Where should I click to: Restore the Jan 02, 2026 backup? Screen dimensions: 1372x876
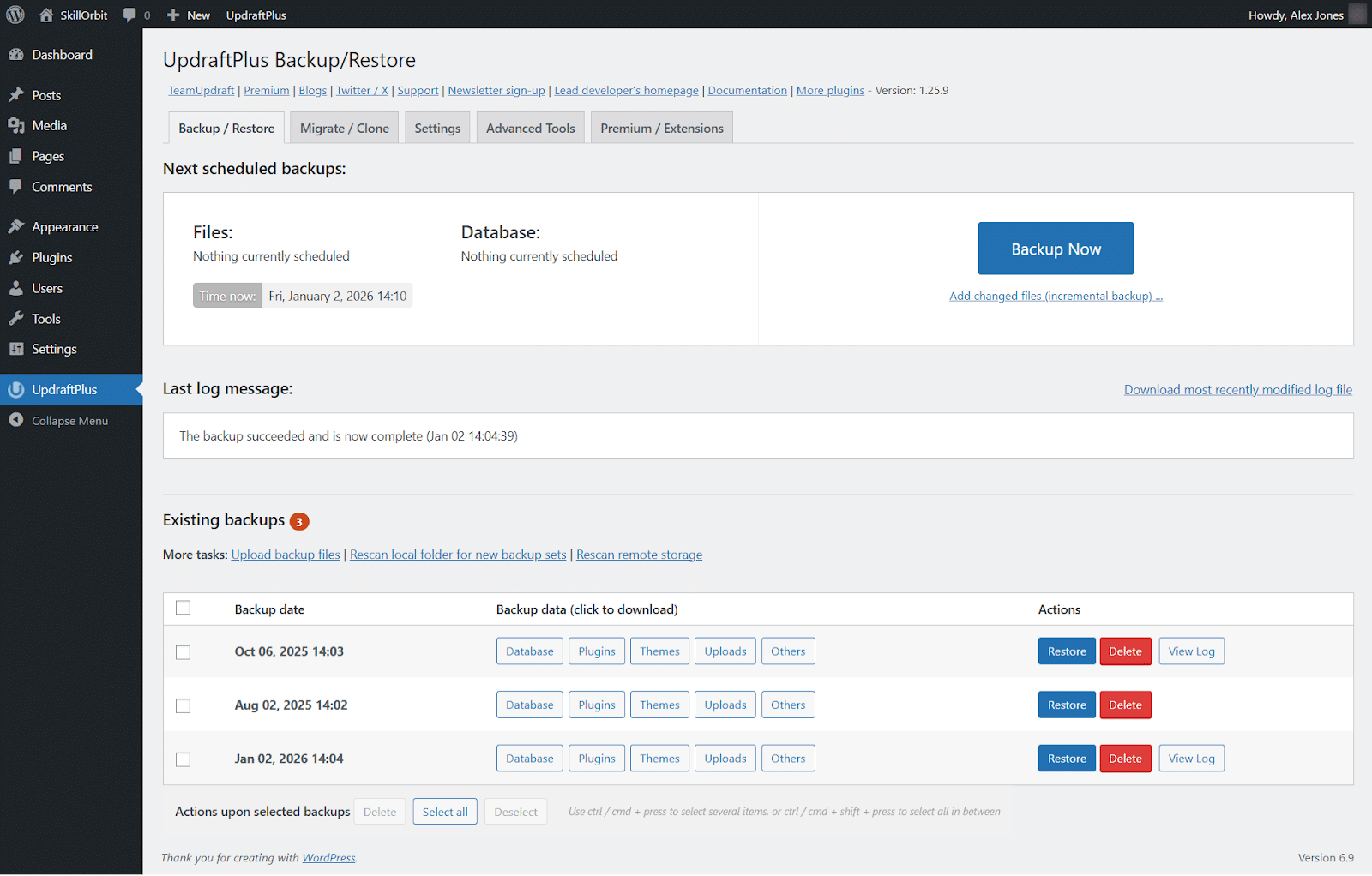point(1067,759)
